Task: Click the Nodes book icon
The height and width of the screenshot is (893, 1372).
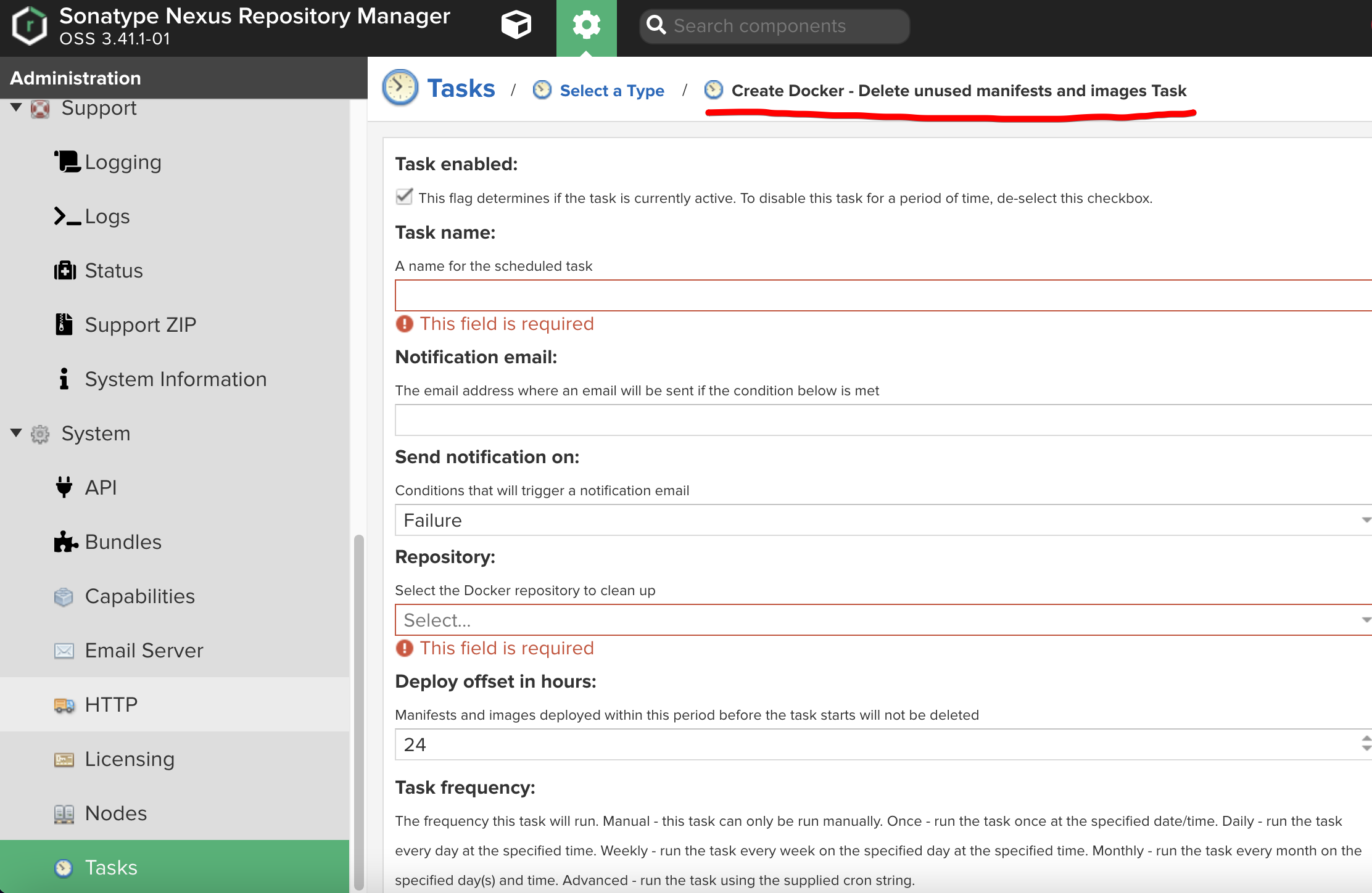Action: point(64,814)
